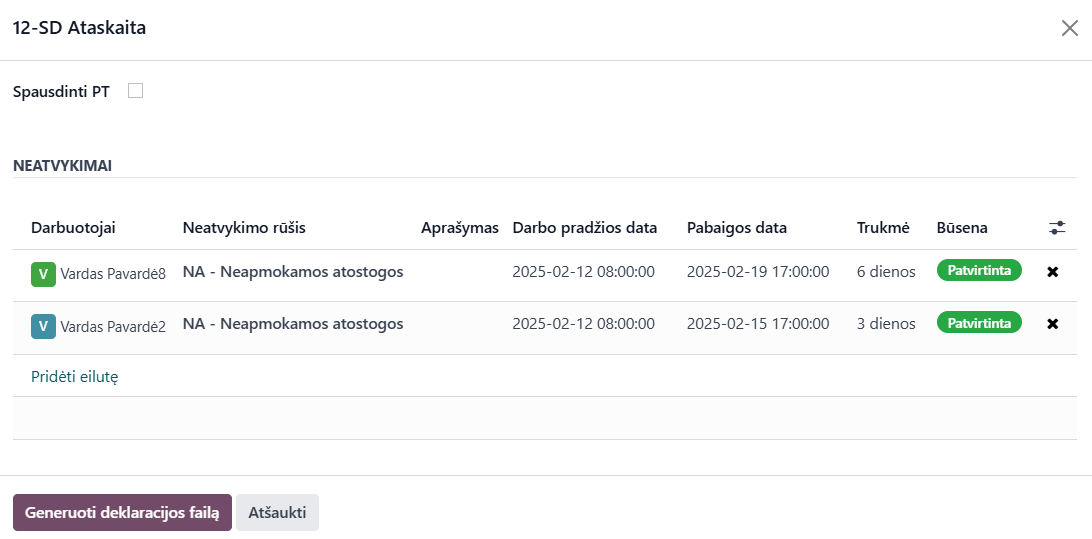Image resolution: width=1092 pixels, height=539 pixels.
Task: Click the Pridėti eilutę link
Action: 75,377
